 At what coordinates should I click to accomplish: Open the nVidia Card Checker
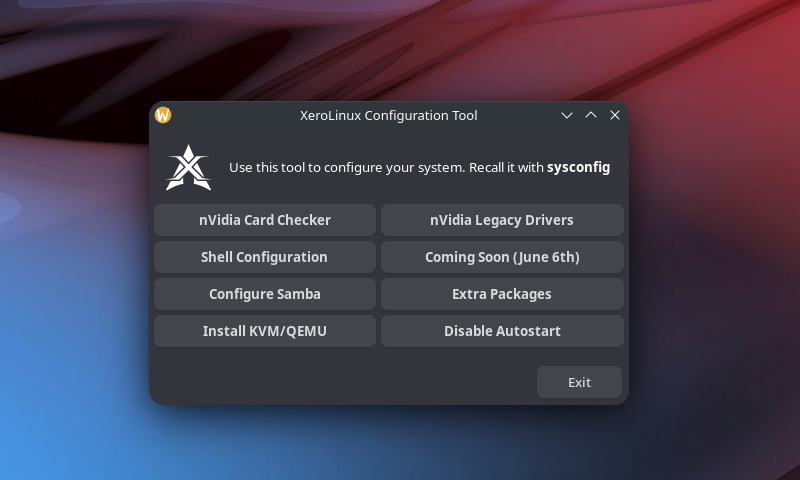click(x=265, y=220)
